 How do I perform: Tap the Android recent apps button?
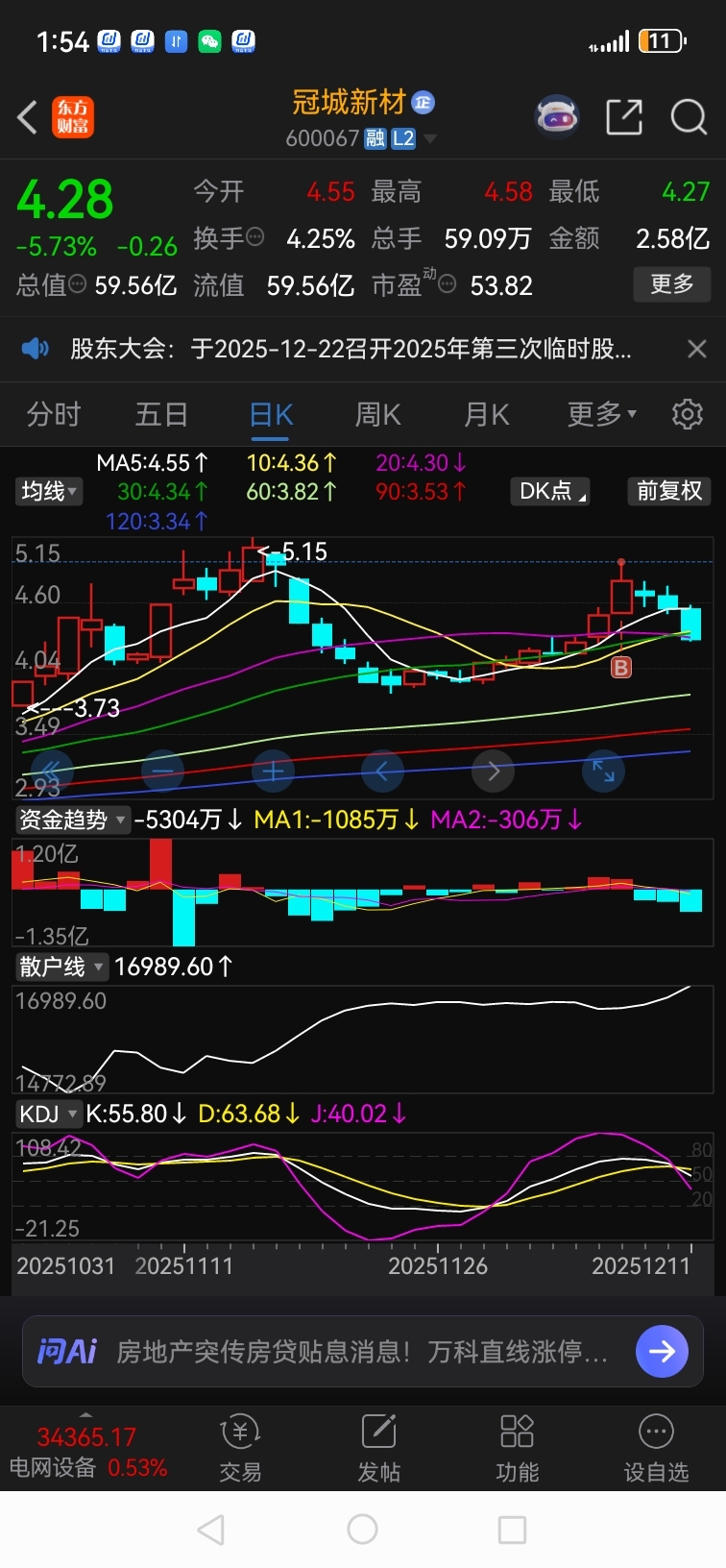(x=512, y=1530)
